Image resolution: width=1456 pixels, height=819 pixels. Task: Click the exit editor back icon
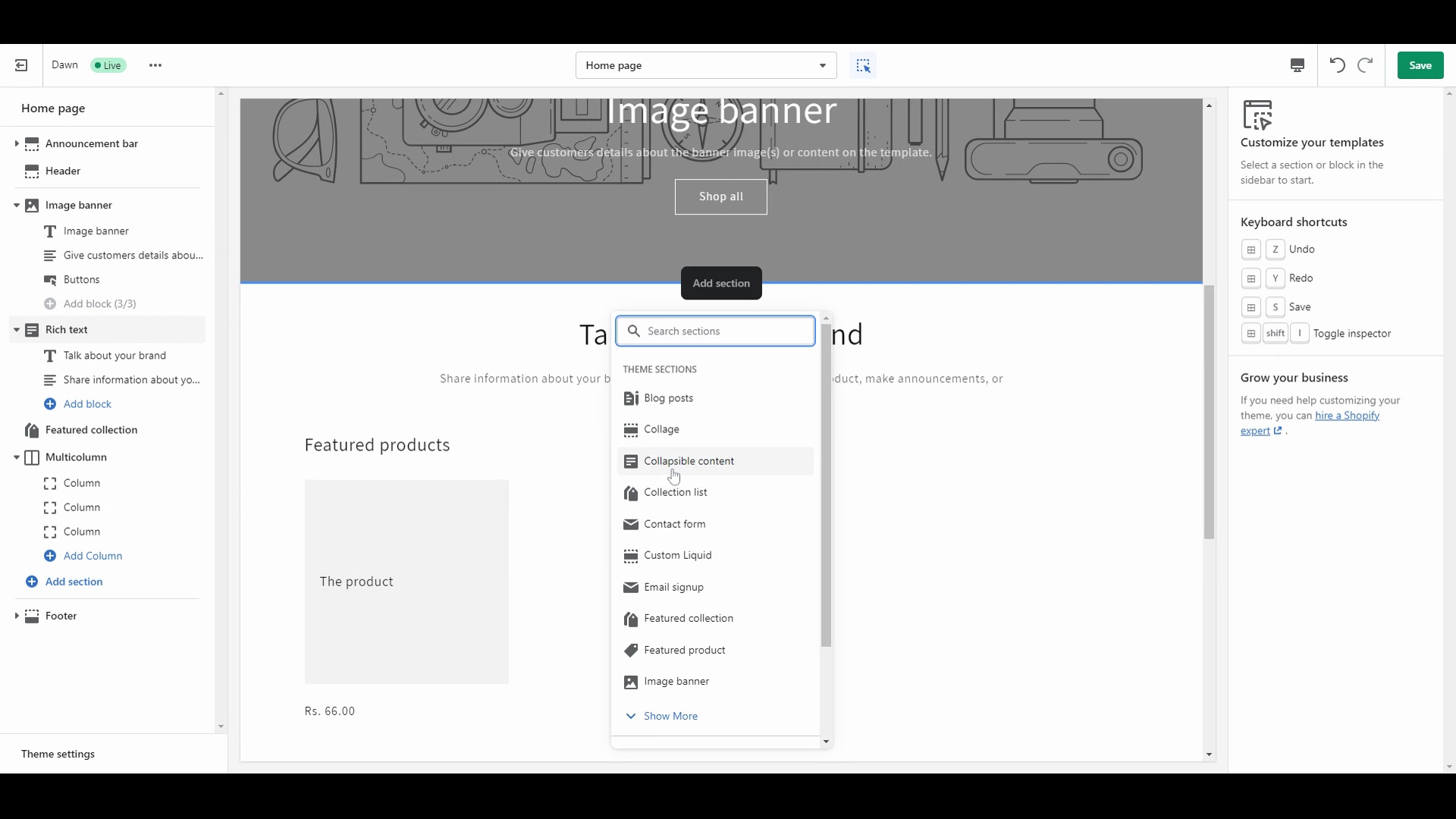(x=21, y=65)
